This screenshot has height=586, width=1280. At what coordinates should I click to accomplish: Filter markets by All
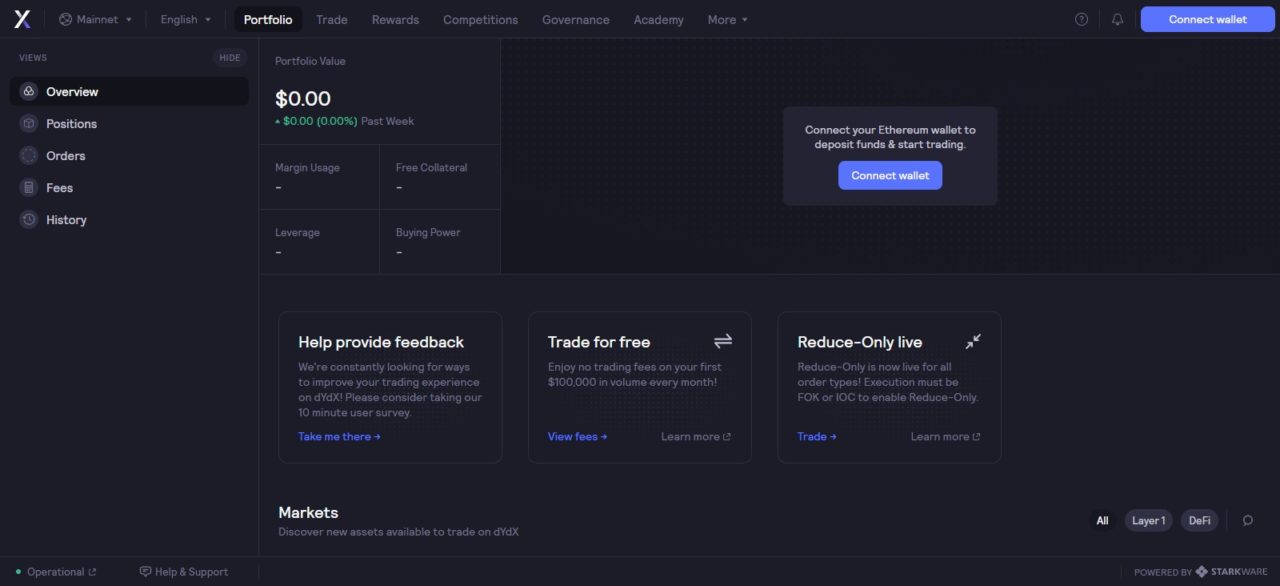(1102, 520)
